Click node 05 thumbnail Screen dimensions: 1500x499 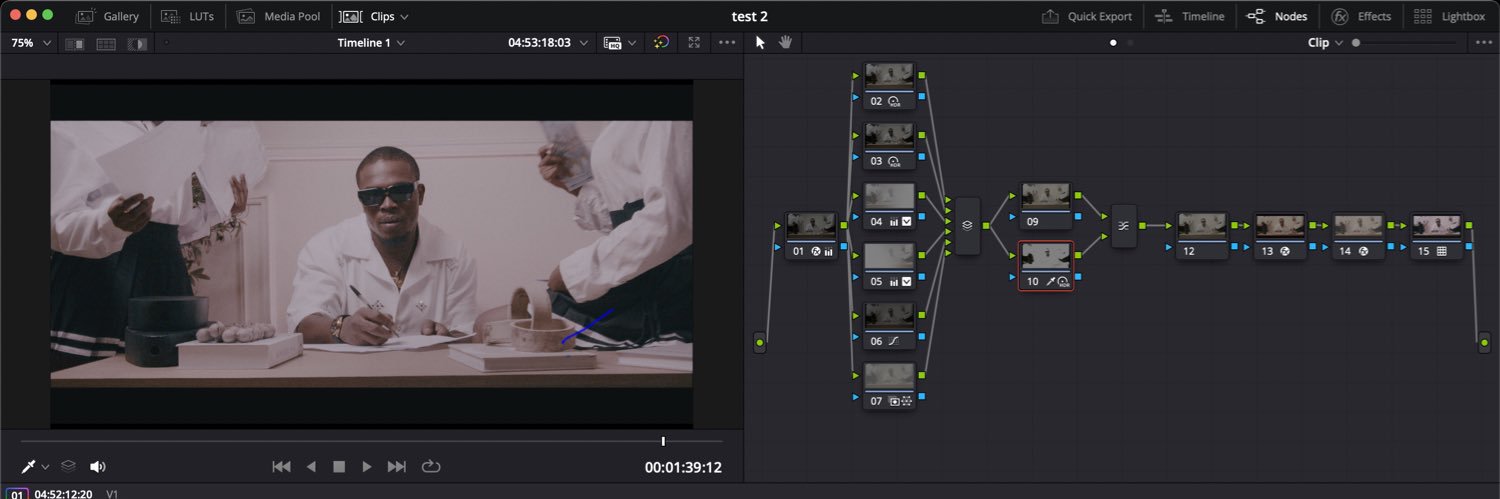(x=889, y=256)
